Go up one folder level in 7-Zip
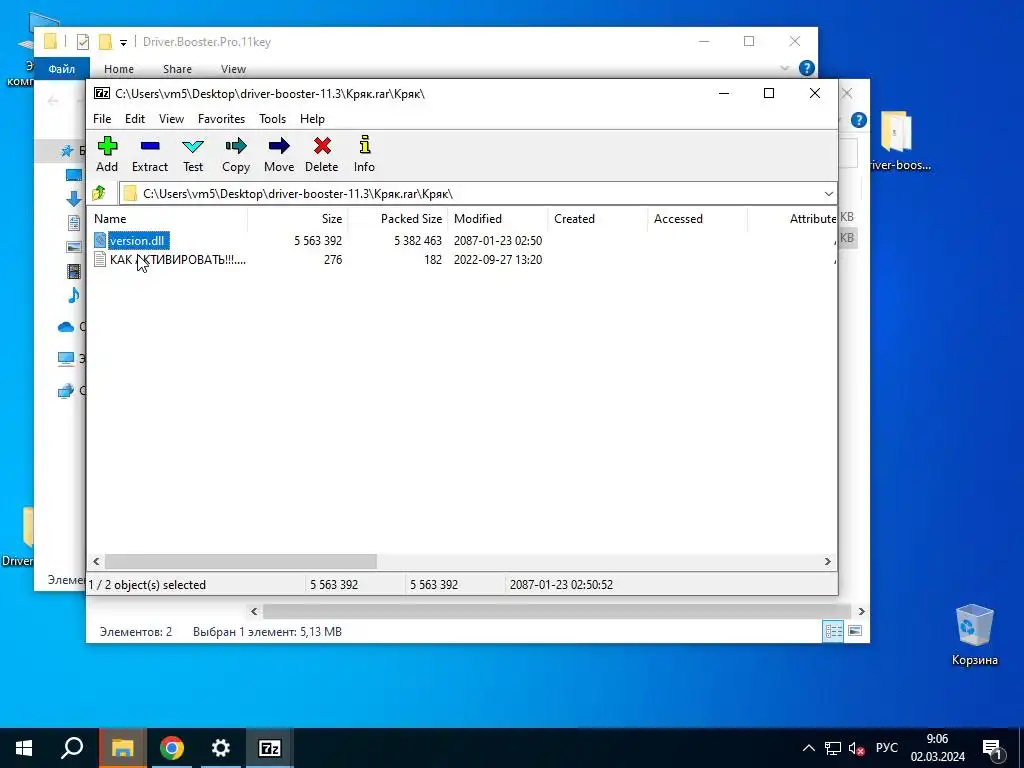The width and height of the screenshot is (1024, 768). 99,193
